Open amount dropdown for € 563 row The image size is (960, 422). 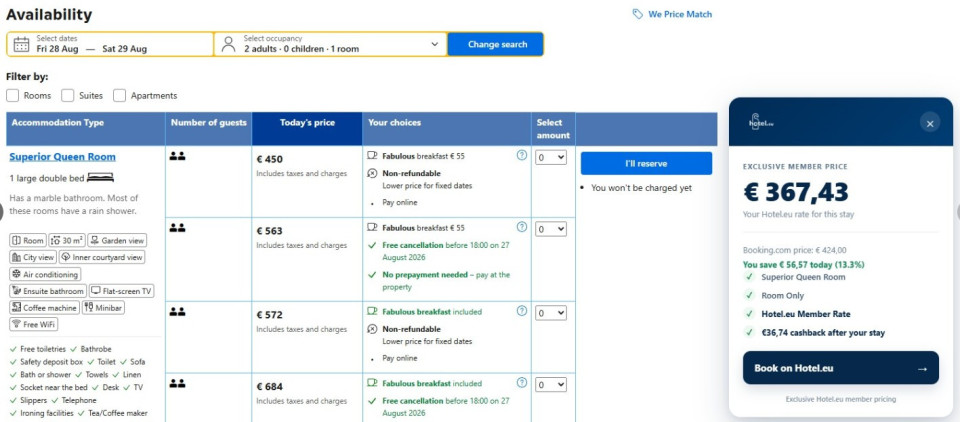551,229
